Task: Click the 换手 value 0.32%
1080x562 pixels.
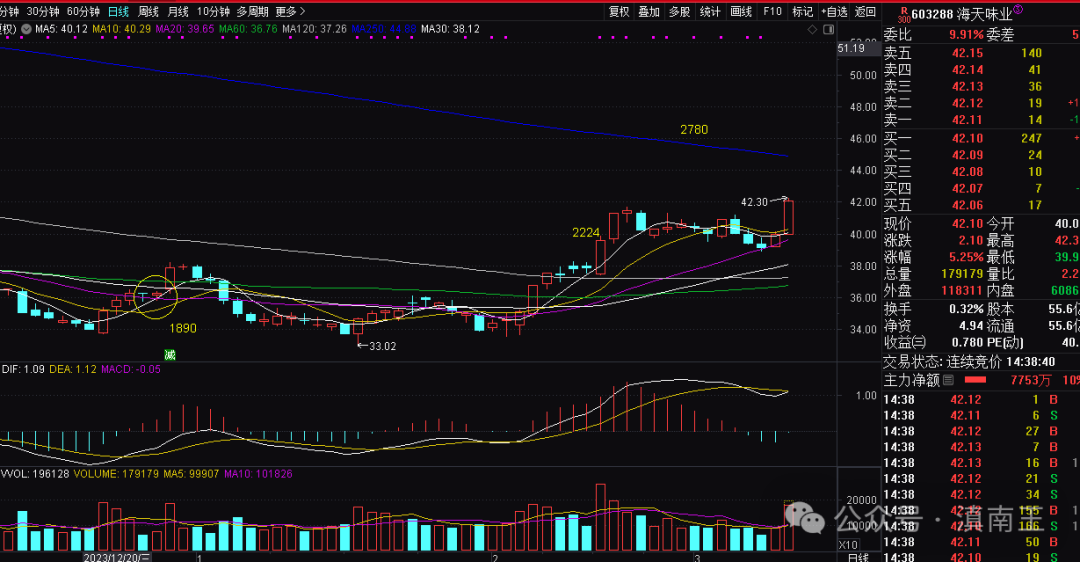Action: coord(966,309)
